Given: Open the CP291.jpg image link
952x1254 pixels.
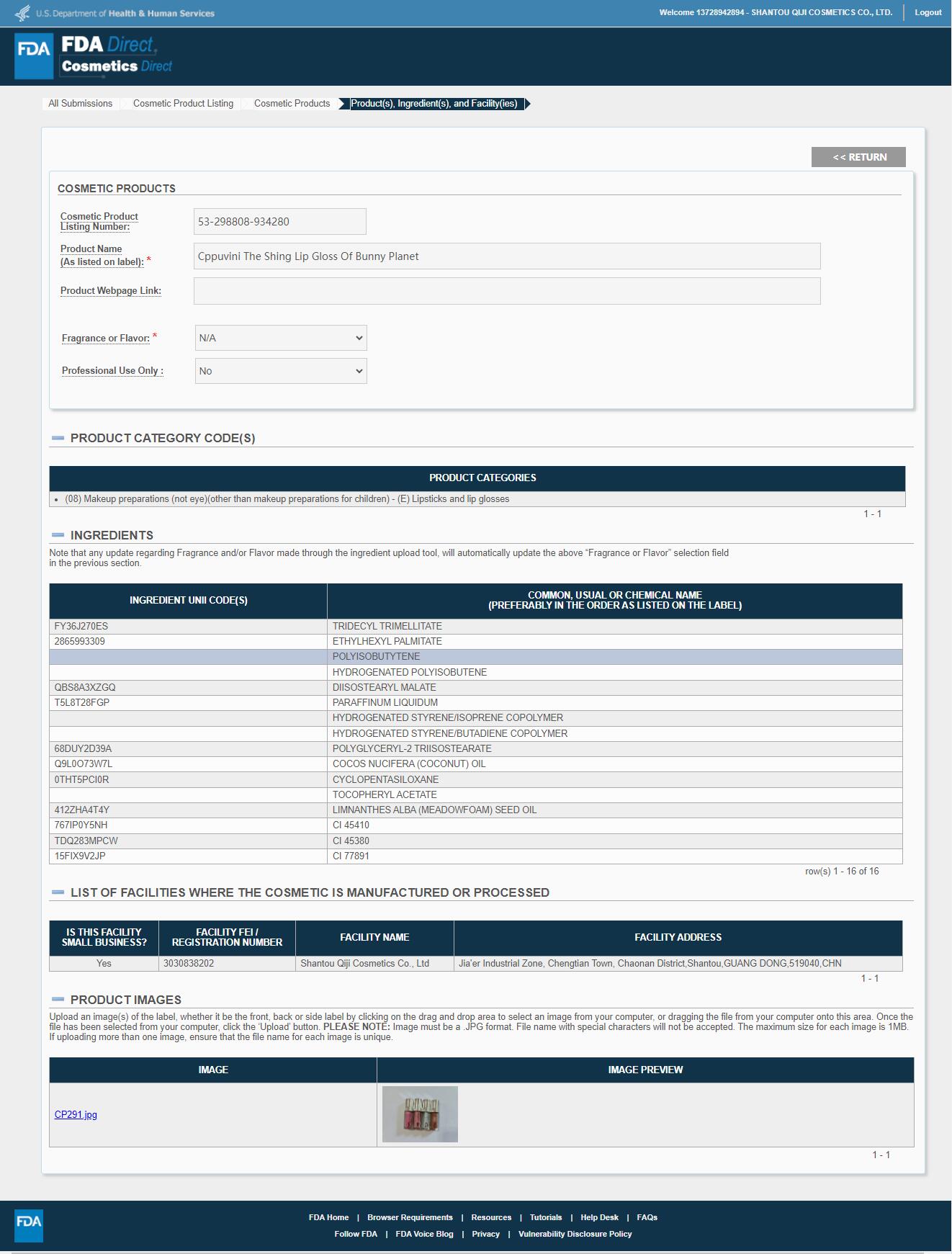Looking at the screenshot, I should point(76,1114).
